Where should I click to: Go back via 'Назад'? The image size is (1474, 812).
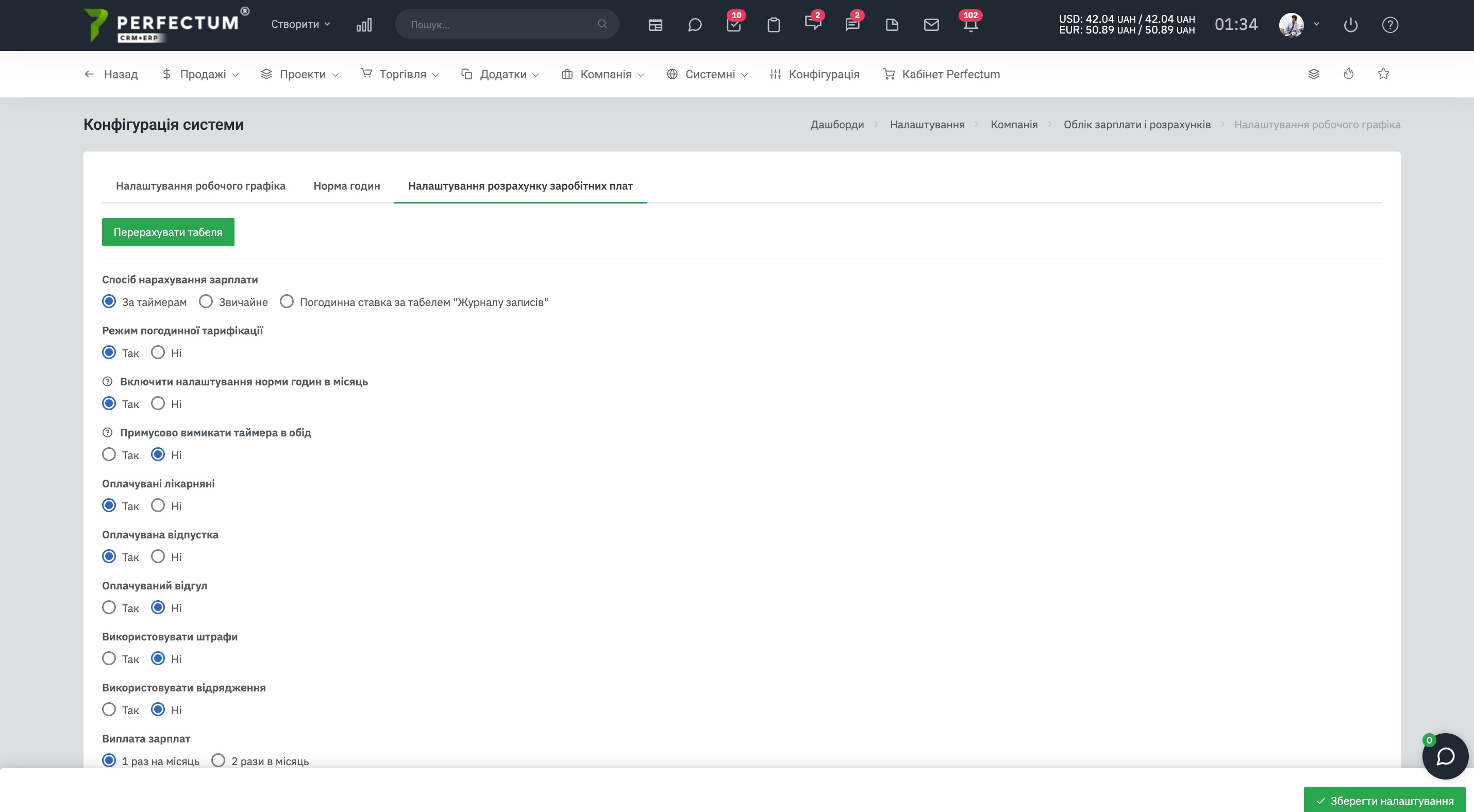pyautogui.click(x=111, y=74)
